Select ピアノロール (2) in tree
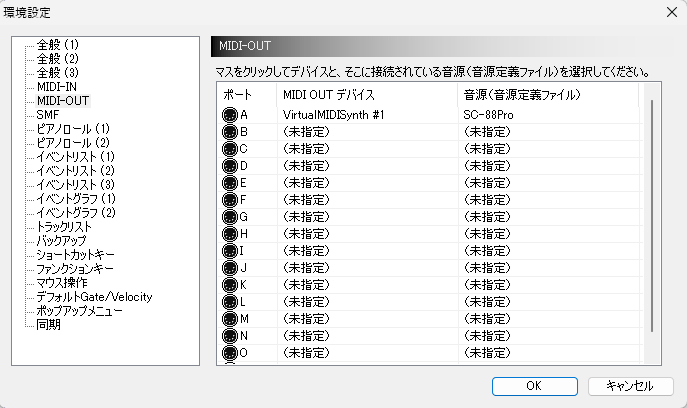 coord(73,143)
